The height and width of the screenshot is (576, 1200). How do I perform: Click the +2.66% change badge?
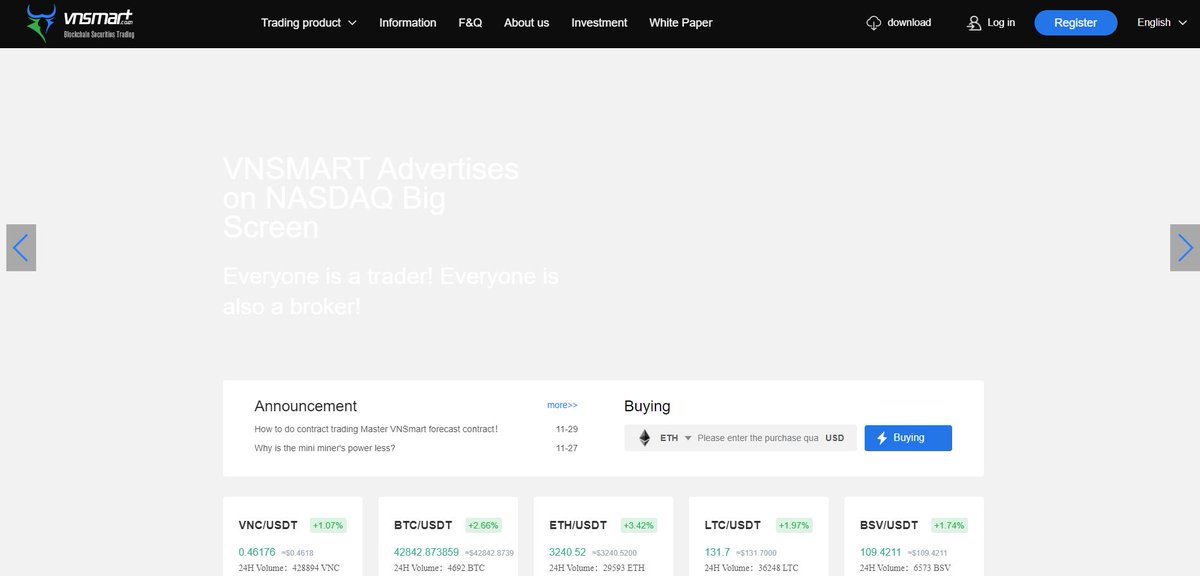[x=483, y=525]
